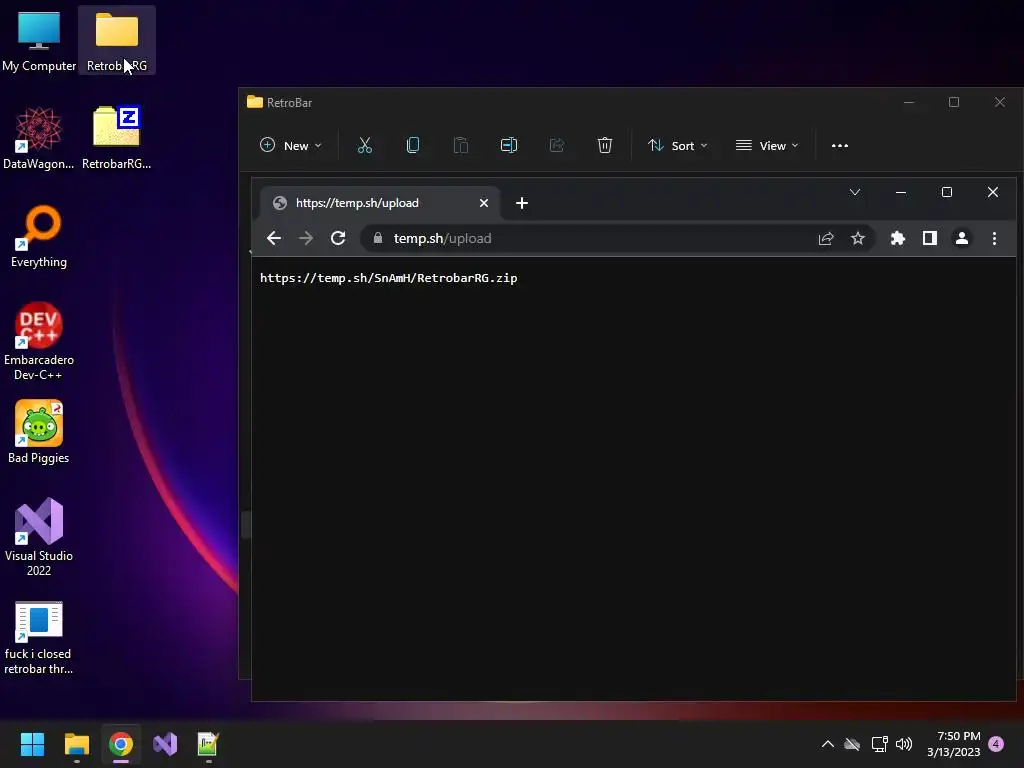Open a new Chrome tab

(x=522, y=203)
